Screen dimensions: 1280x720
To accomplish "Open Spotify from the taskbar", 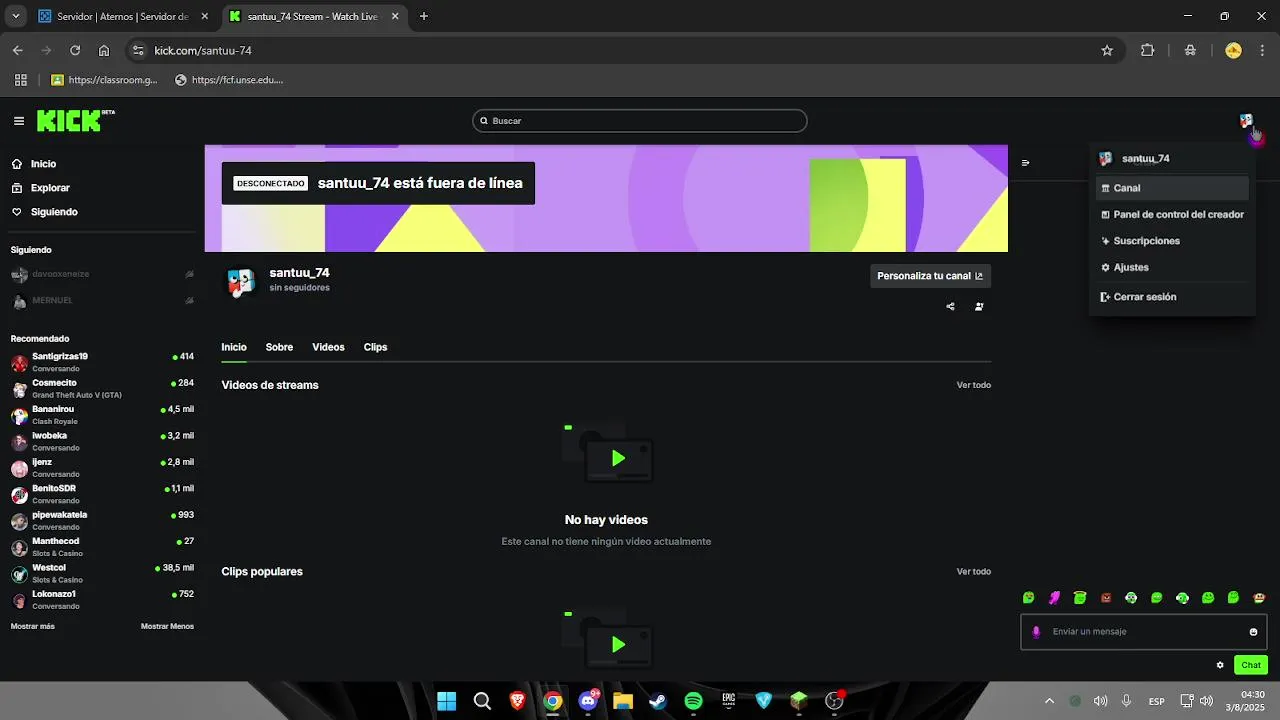I will tap(693, 701).
